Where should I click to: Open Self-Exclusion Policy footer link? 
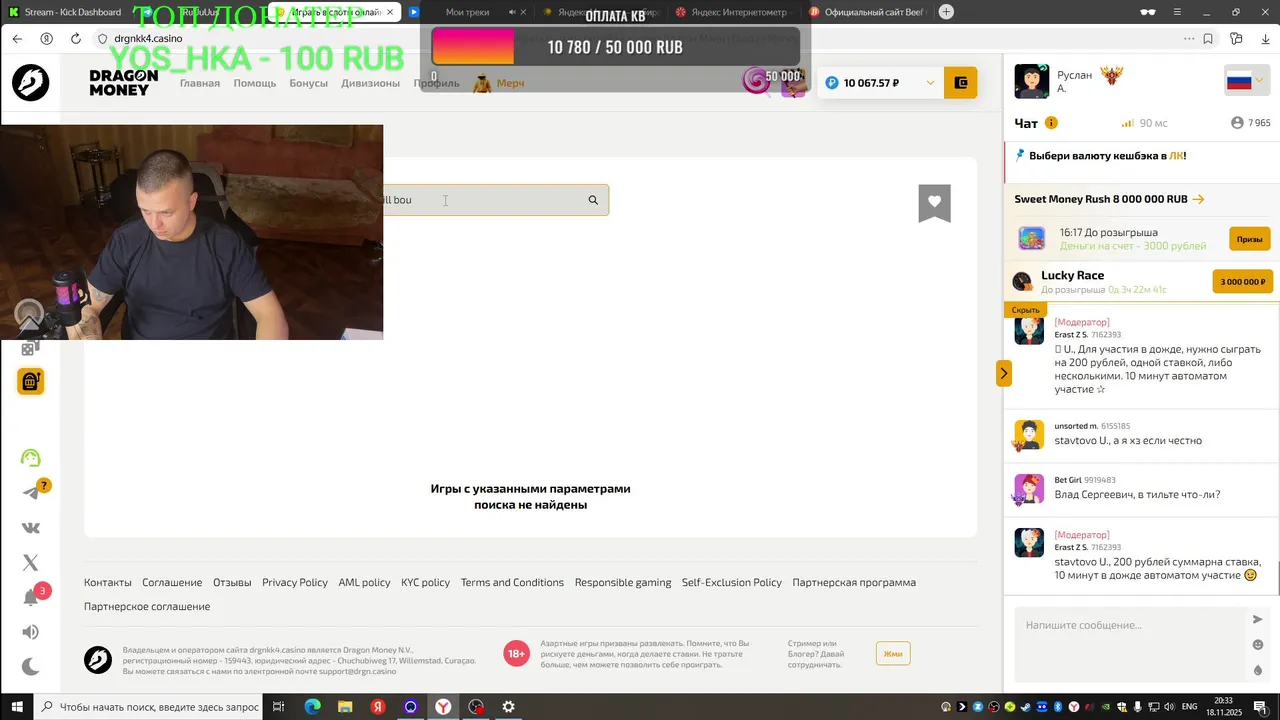pos(732,582)
